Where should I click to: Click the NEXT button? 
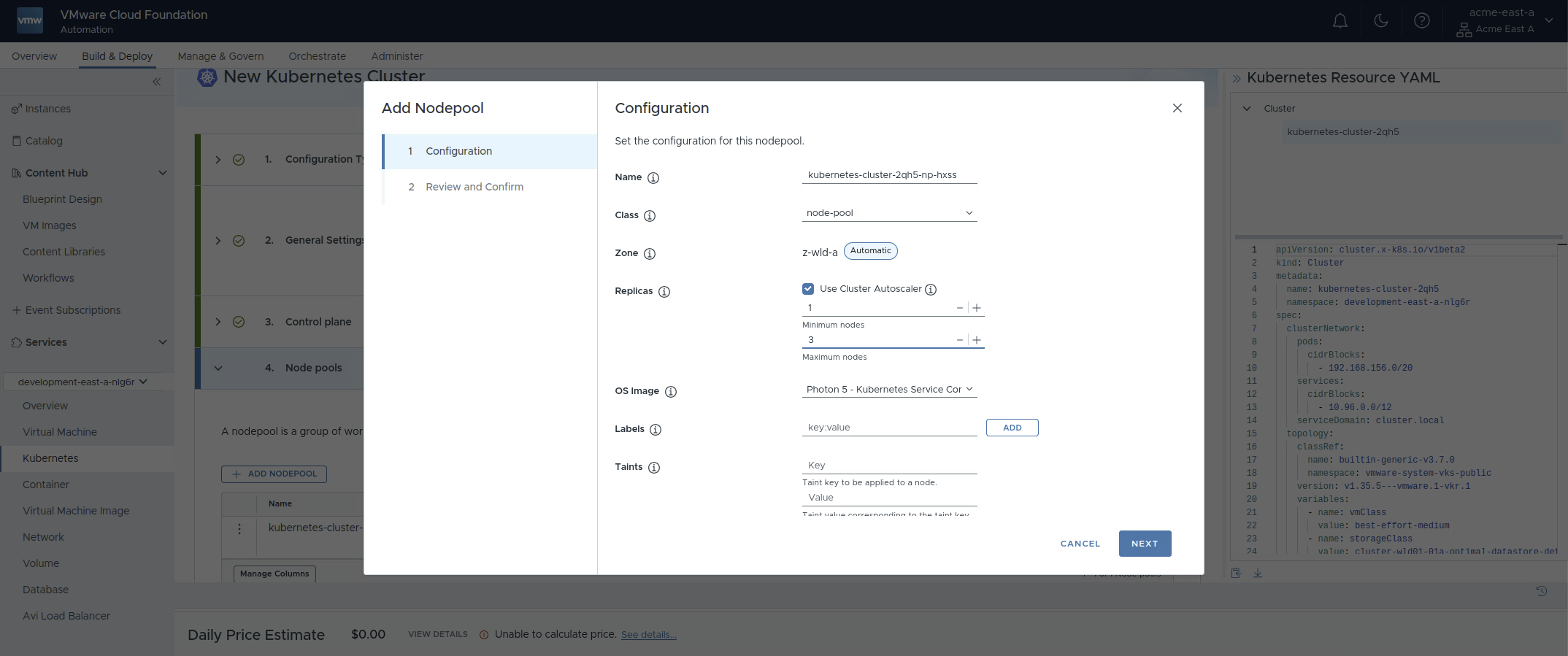(x=1145, y=544)
